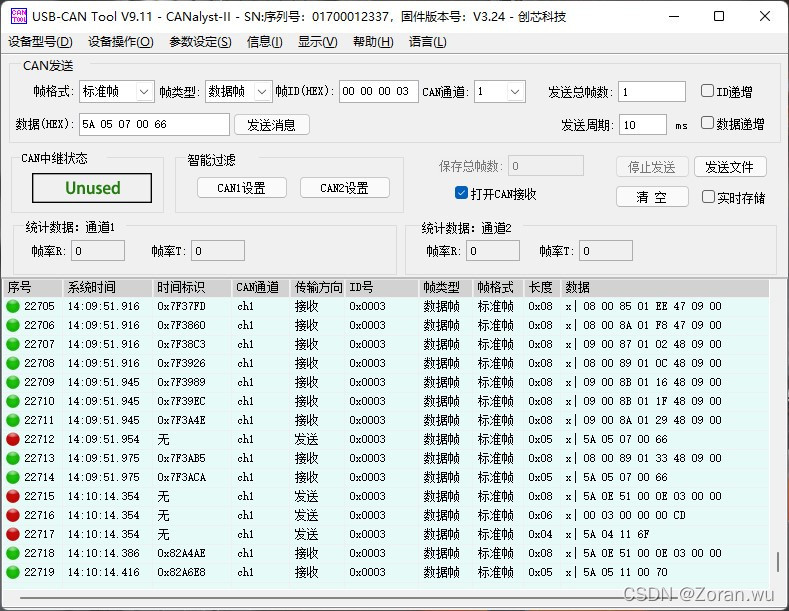Click the 清 空 clear button

pos(652,197)
